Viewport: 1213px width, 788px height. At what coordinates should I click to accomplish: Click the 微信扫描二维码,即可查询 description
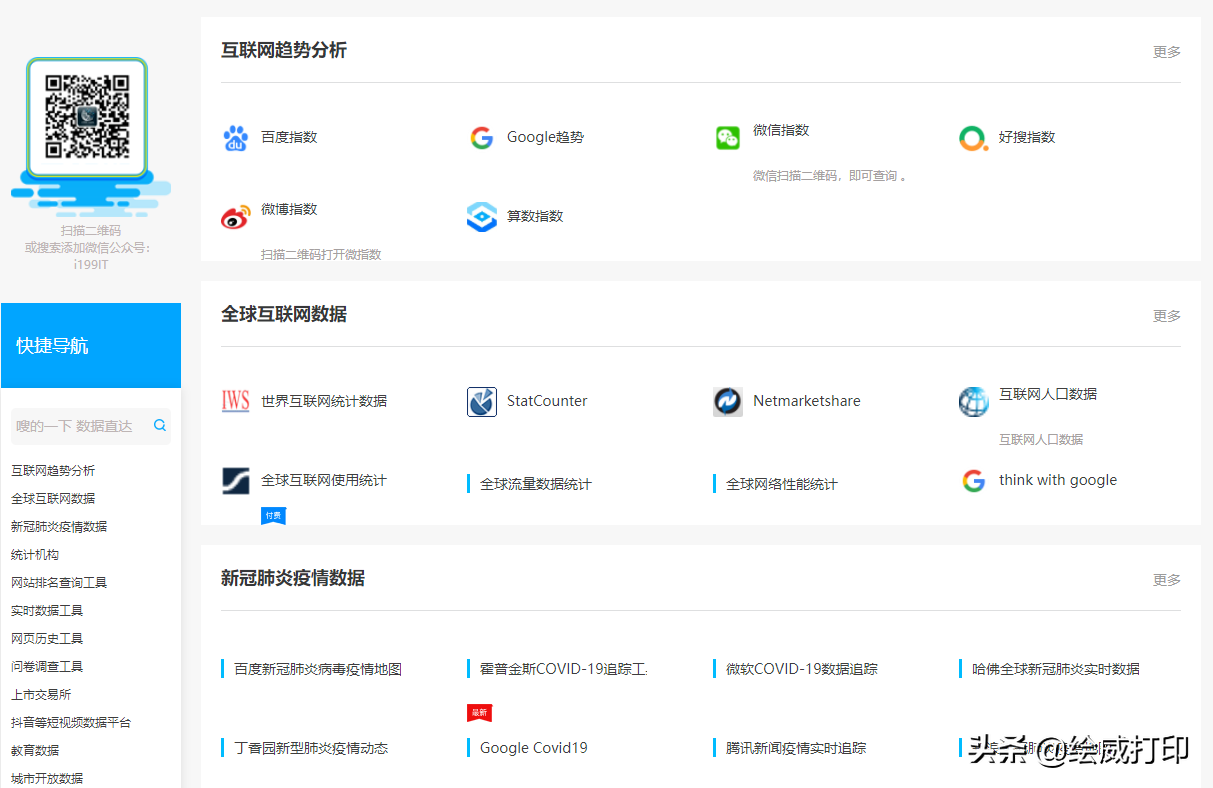click(830, 176)
